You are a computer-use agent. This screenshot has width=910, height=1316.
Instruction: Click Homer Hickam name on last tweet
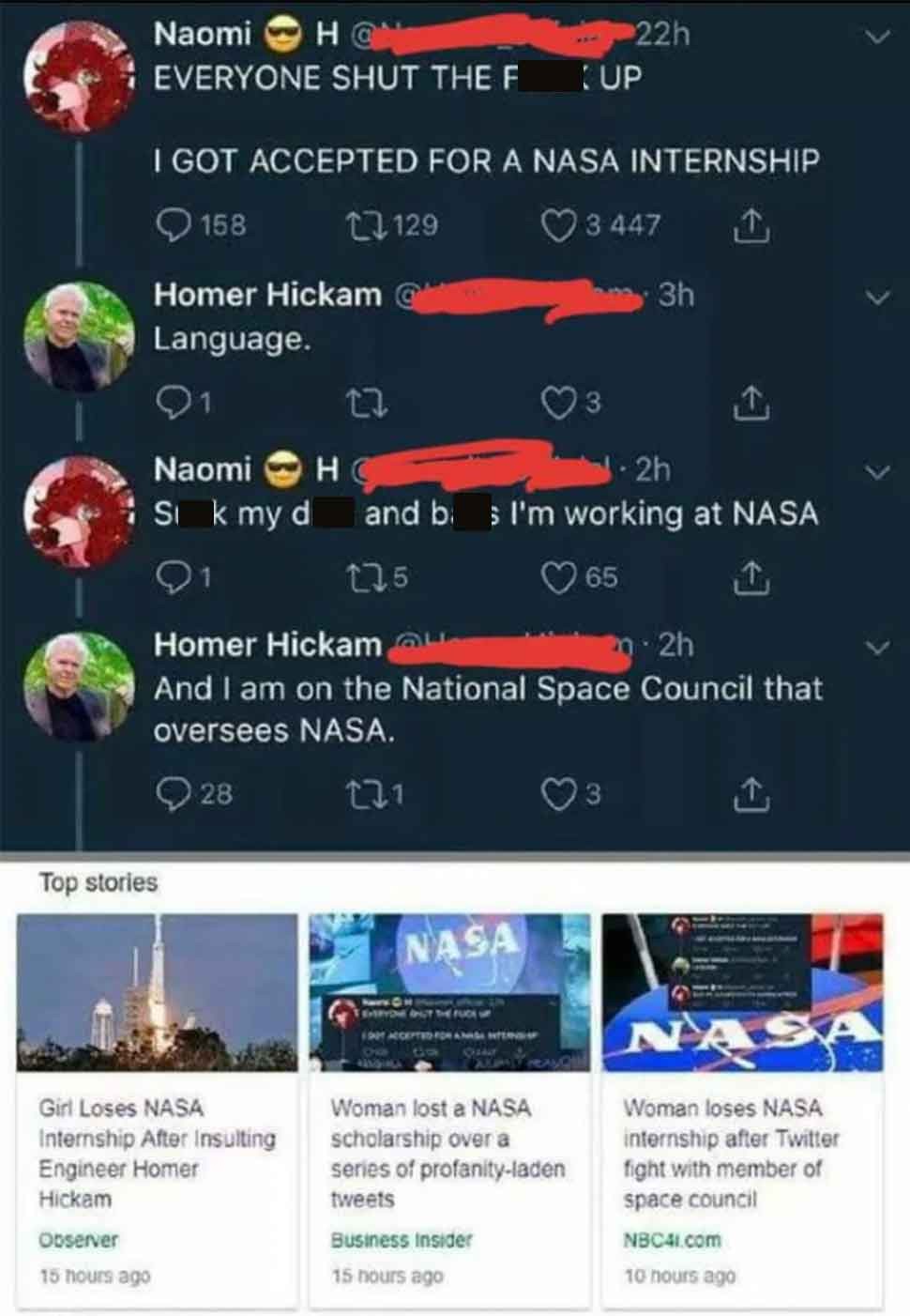click(267, 645)
